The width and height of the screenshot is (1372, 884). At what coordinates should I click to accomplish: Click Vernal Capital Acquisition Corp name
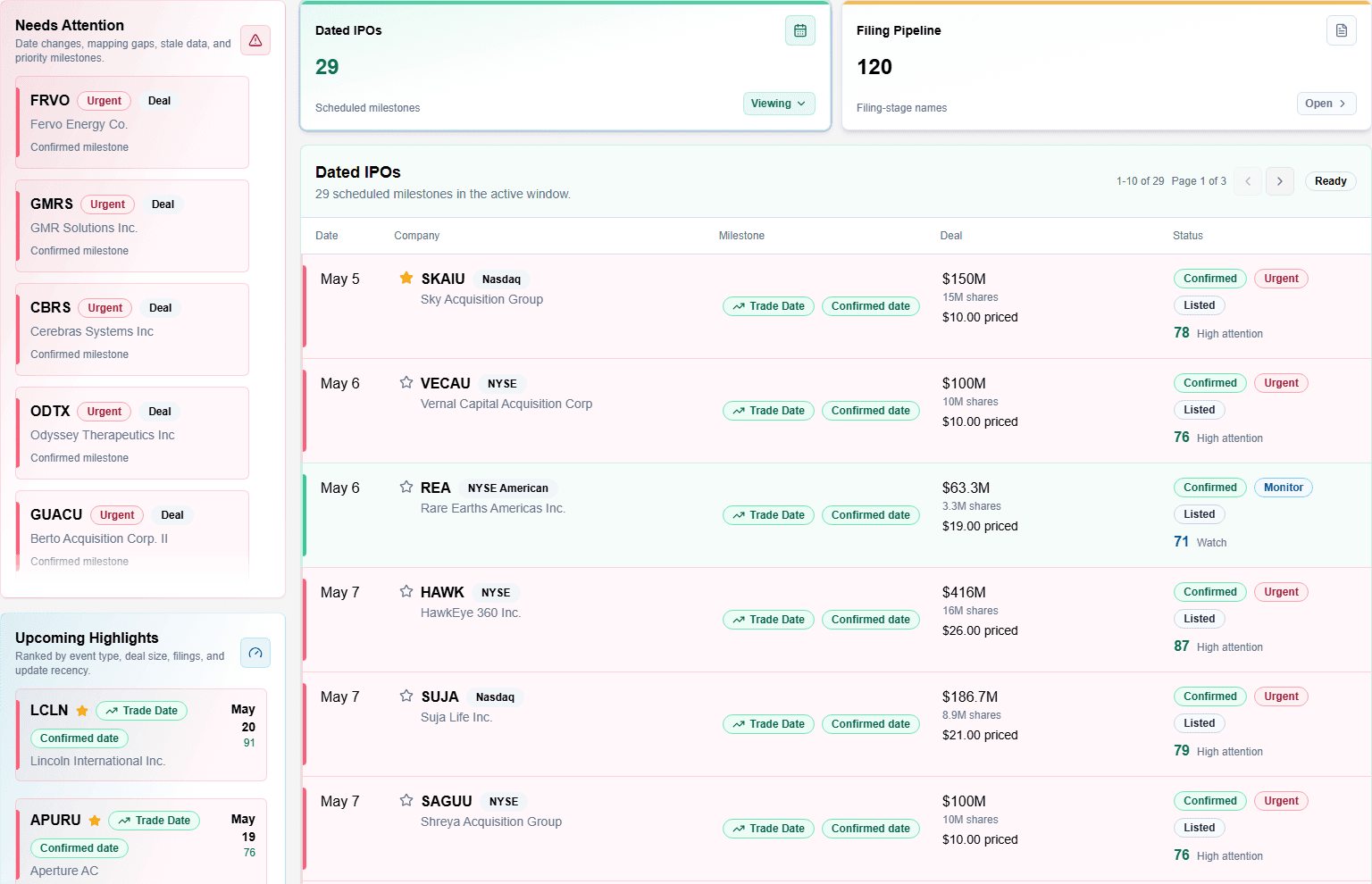tap(506, 404)
